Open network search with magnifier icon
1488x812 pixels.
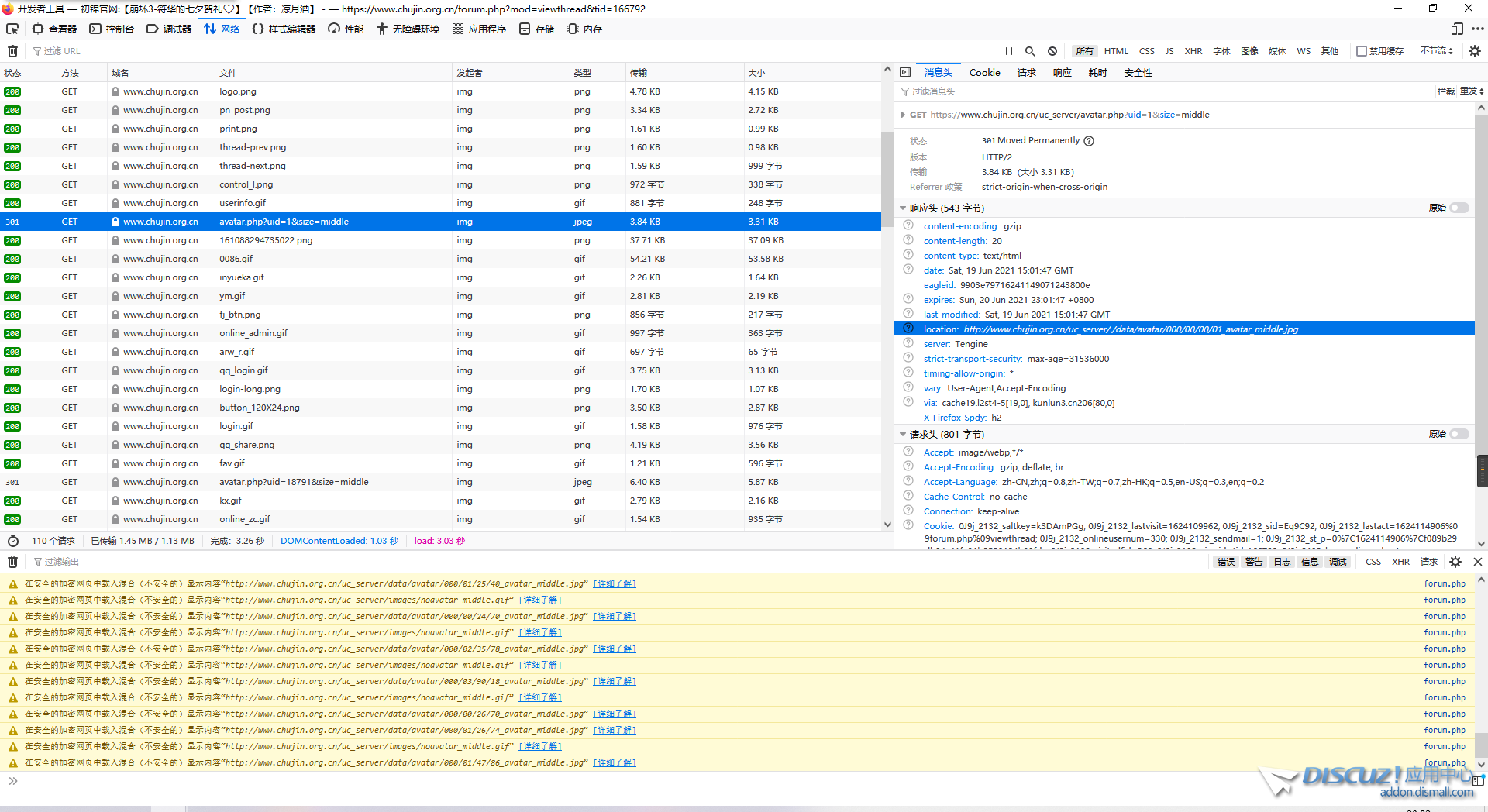tap(1030, 51)
